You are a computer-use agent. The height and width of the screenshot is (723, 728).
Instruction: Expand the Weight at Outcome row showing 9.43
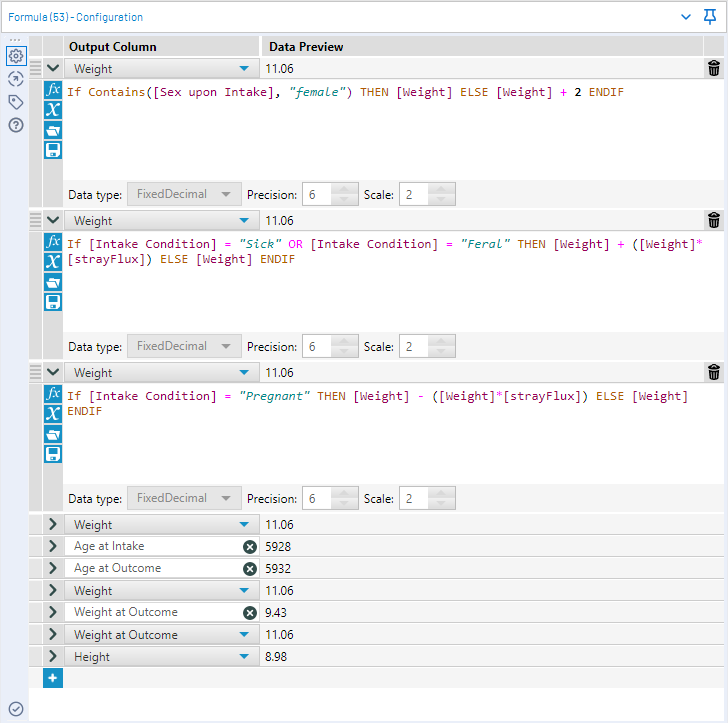click(x=53, y=612)
